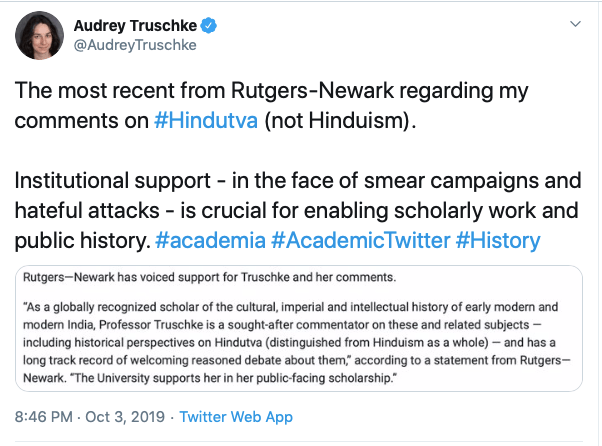Open the #AcademicTwitter hashtag
The image size is (602, 446).
pyautogui.click(x=360, y=240)
